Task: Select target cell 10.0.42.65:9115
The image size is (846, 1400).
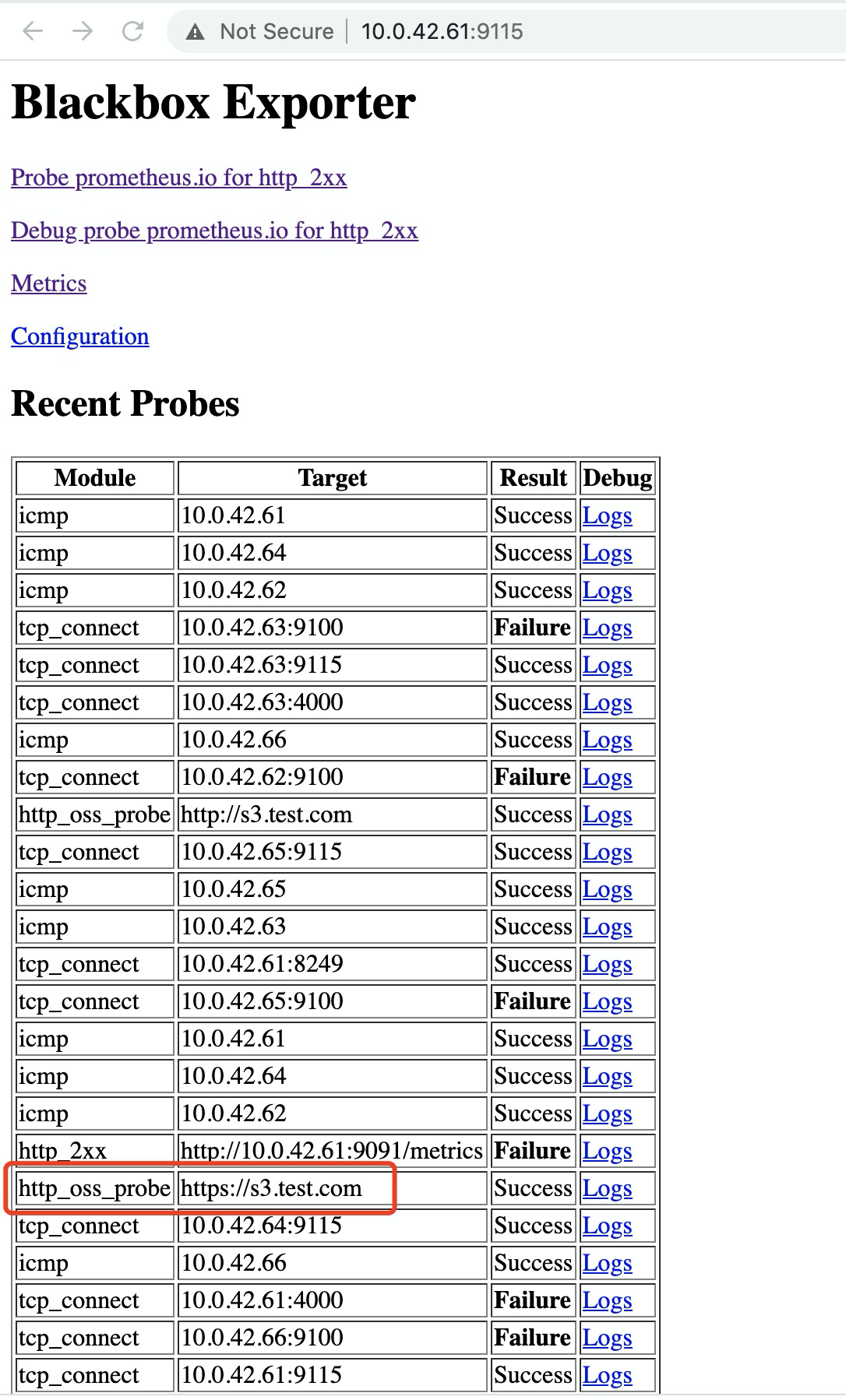Action: 333,852
